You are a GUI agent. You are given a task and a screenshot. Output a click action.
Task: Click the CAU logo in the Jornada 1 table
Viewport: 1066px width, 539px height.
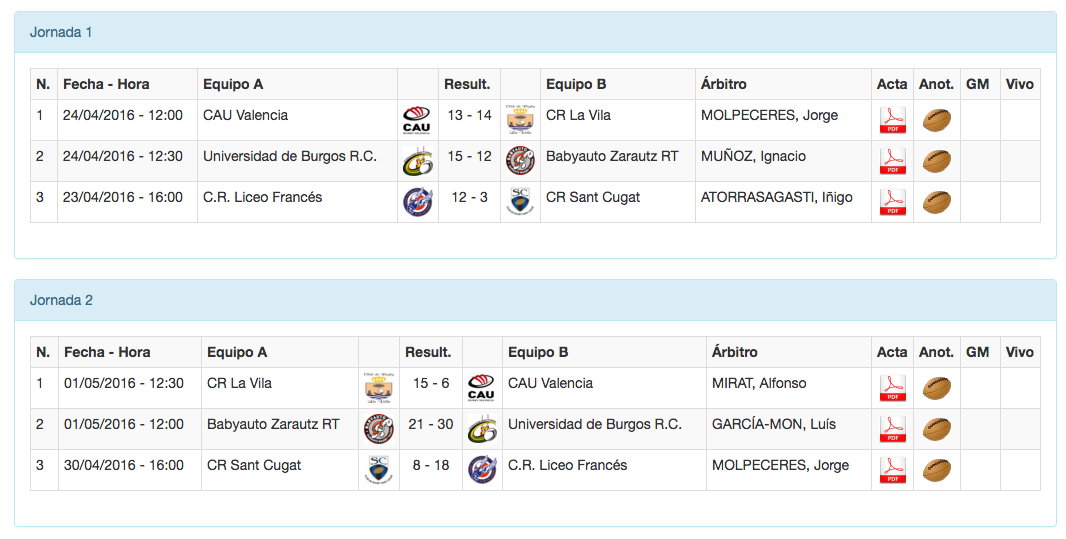click(x=417, y=121)
